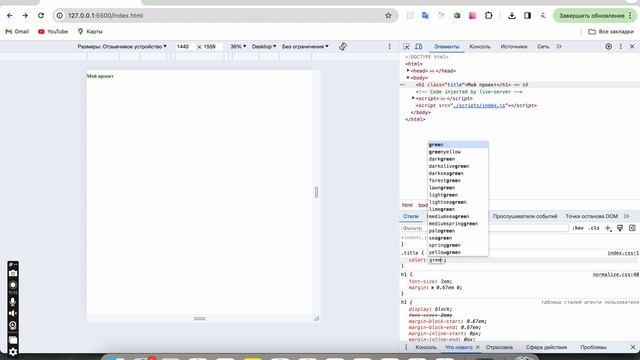Toggle the :hov element state panel
Screen dimensions: 640x360
pos(578,228)
